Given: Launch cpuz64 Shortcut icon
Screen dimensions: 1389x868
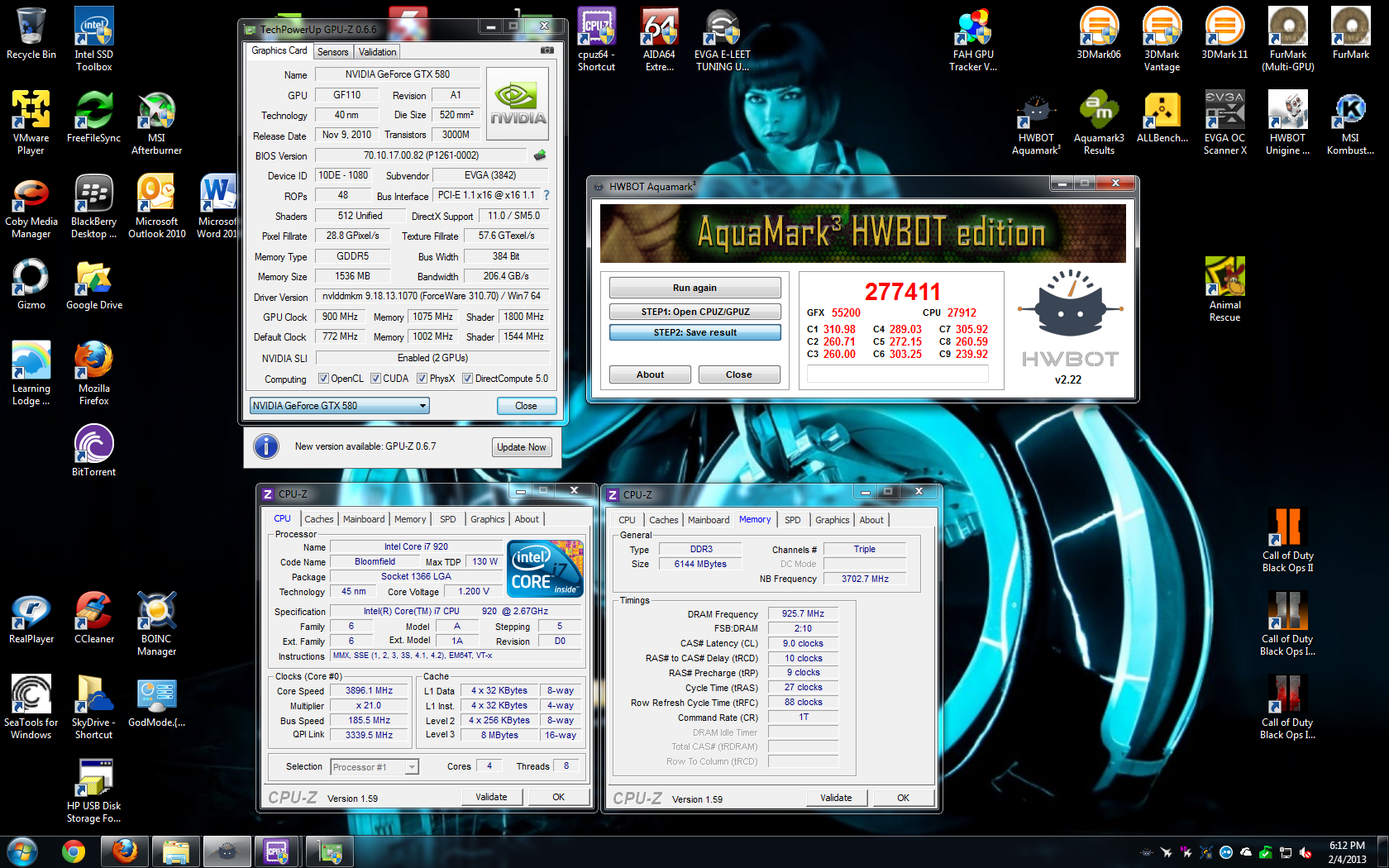Looking at the screenshot, I should click(x=596, y=38).
